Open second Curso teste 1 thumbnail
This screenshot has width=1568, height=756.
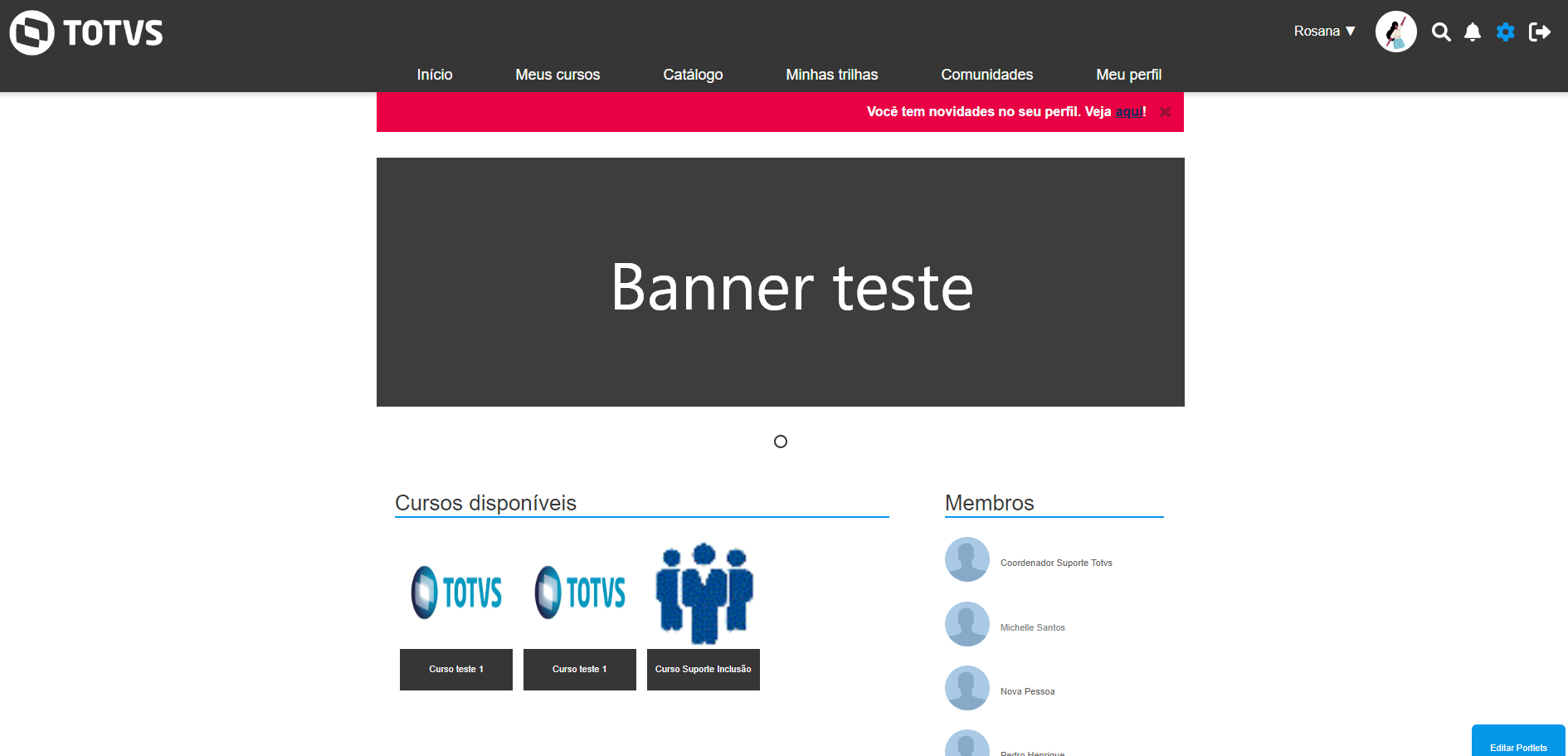coord(580,593)
